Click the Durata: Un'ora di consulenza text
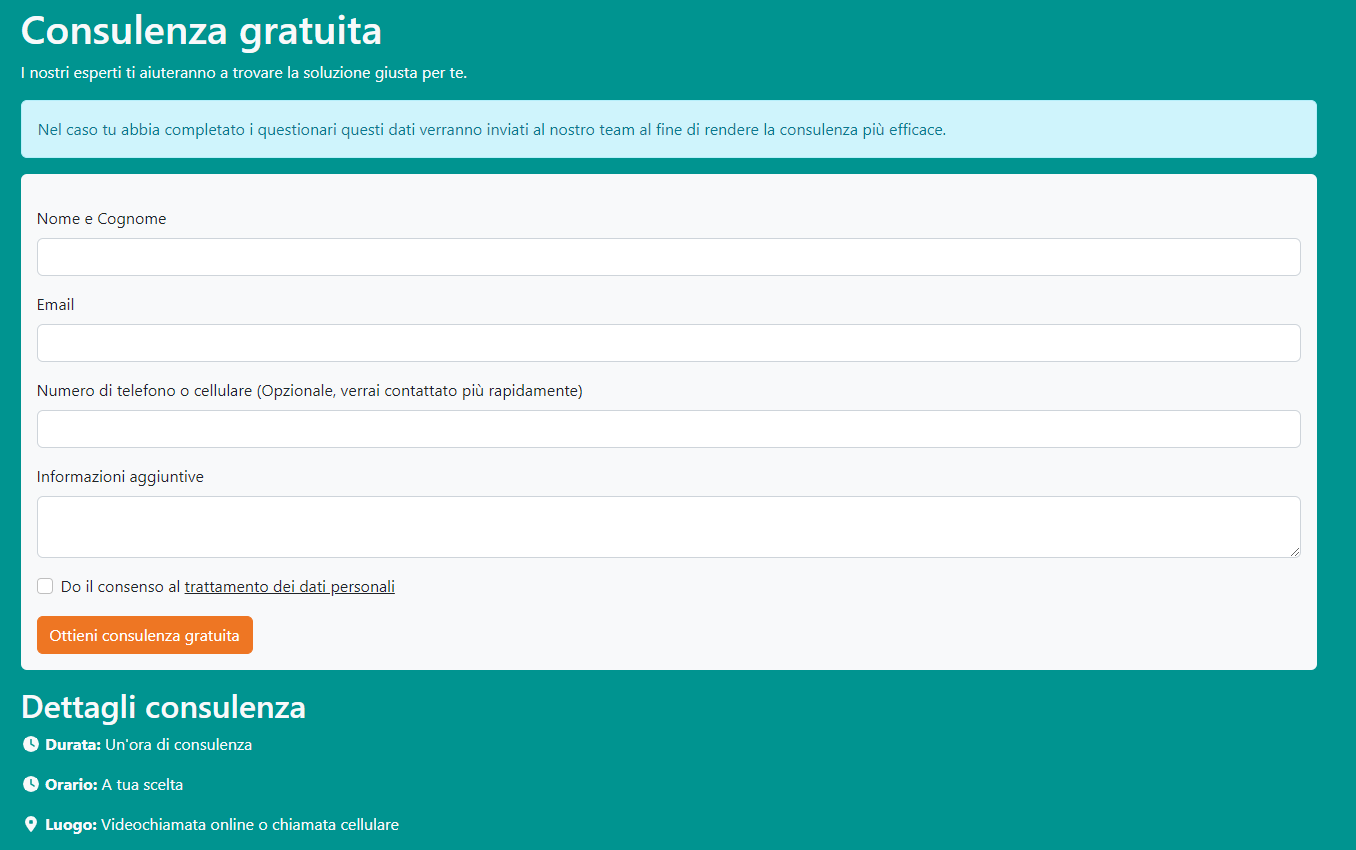This screenshot has height=850, width=1356. (149, 745)
